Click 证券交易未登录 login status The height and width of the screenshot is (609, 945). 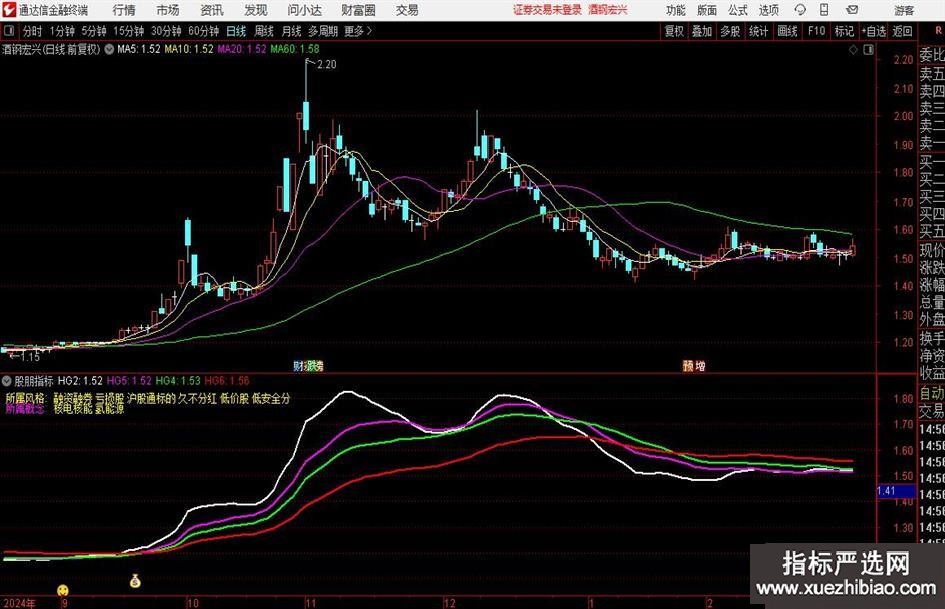click(548, 10)
